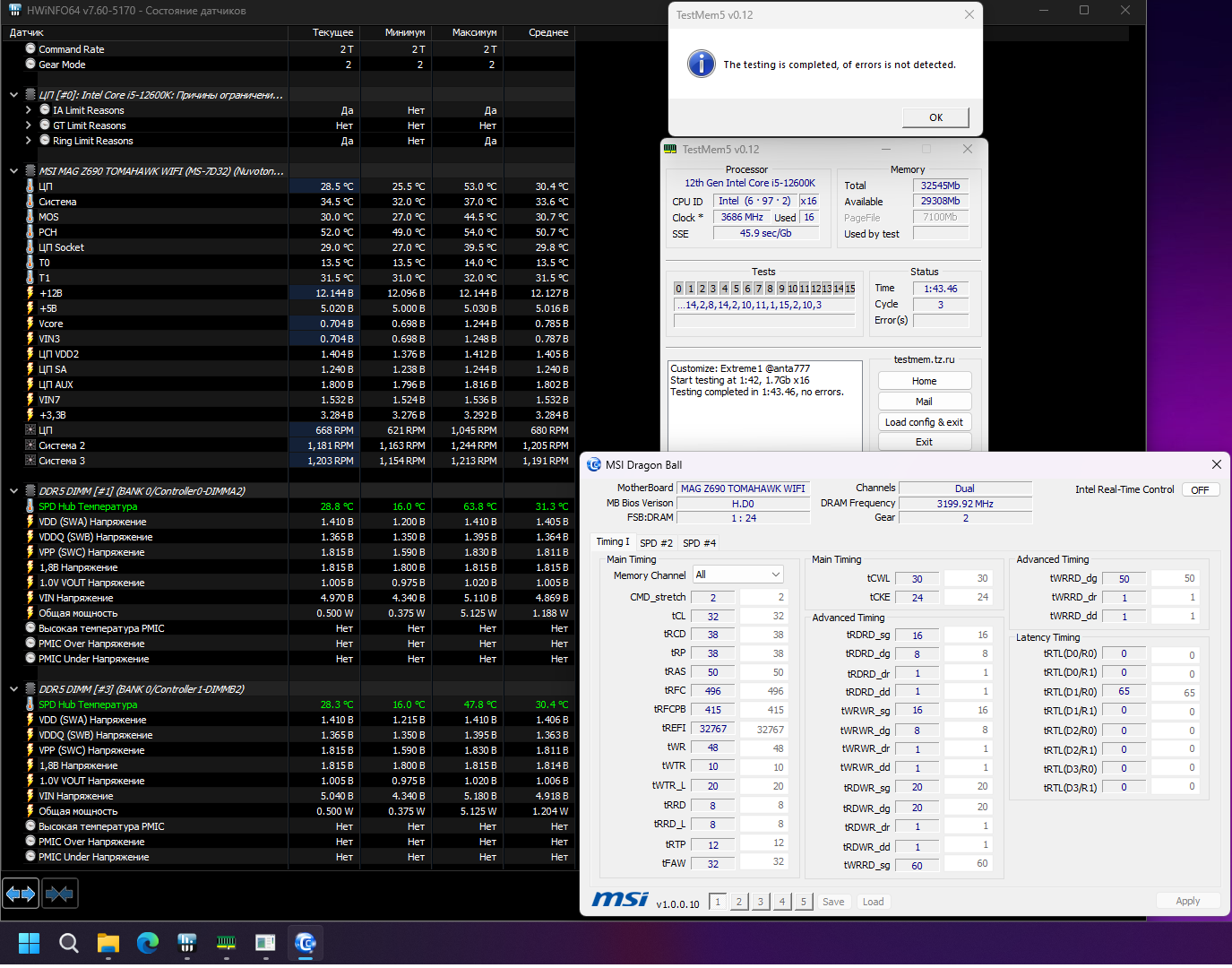
Task: Switch to the SPD #4 tab
Action: coord(700,543)
